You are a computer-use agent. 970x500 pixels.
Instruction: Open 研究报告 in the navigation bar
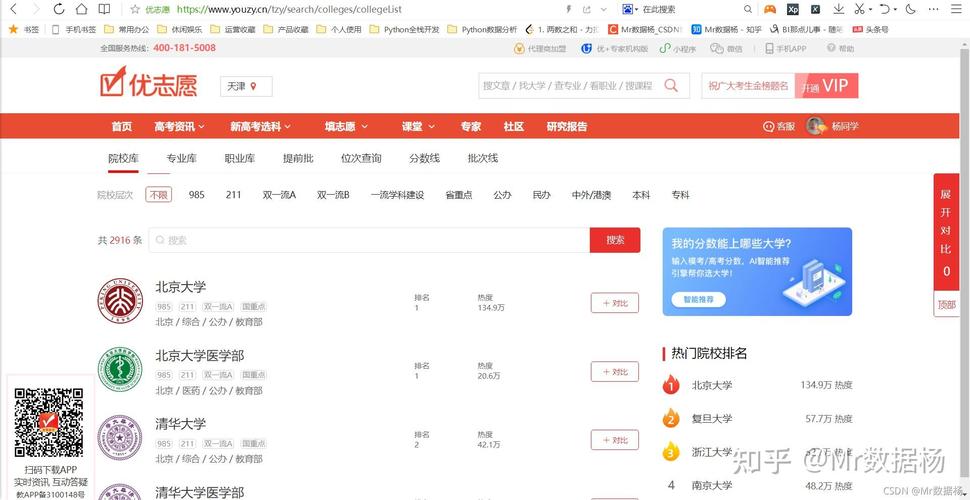coord(567,126)
